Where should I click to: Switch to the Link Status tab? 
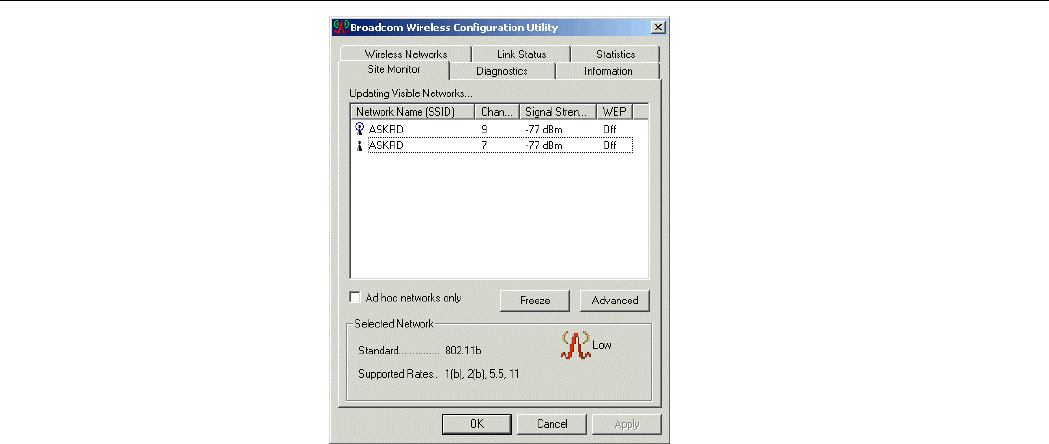point(521,54)
